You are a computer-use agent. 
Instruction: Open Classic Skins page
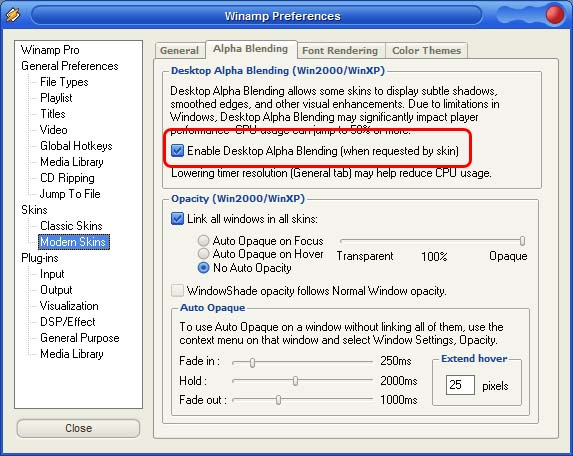point(71,226)
